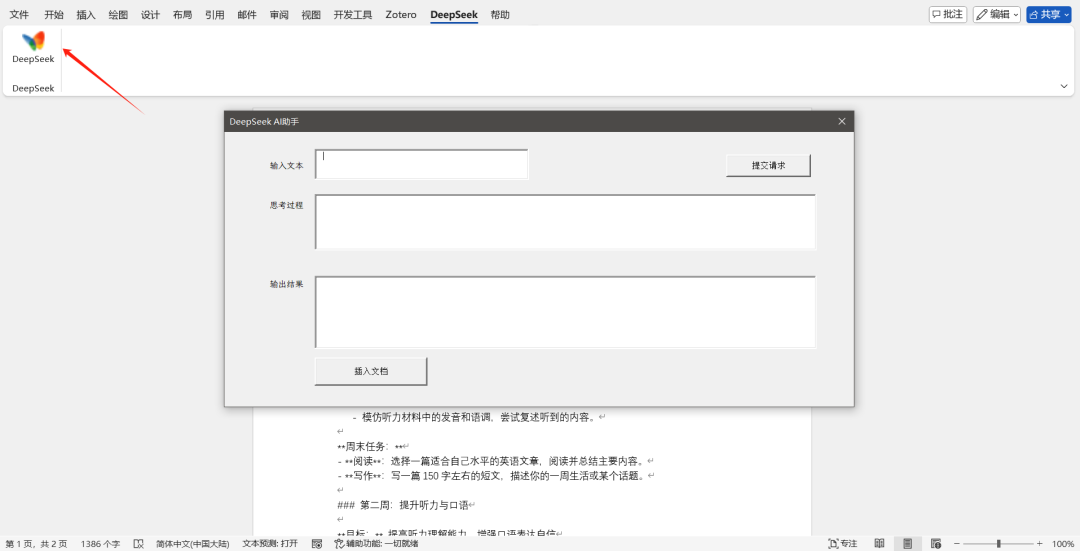Open the 文件 menu tab
Screen dimensions: 1080x551
19,14
